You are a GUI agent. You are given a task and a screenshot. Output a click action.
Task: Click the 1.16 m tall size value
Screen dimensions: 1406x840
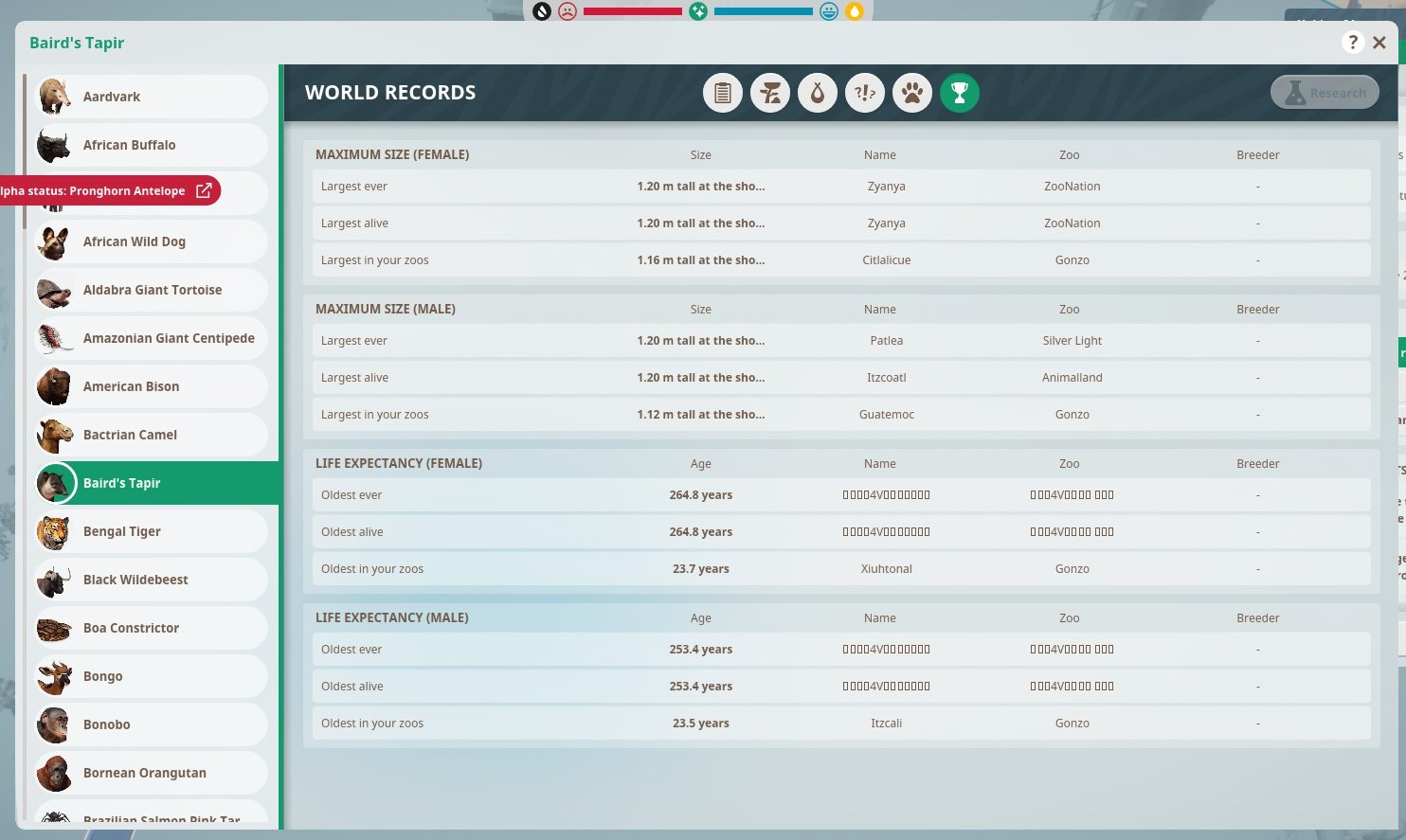[x=701, y=260]
